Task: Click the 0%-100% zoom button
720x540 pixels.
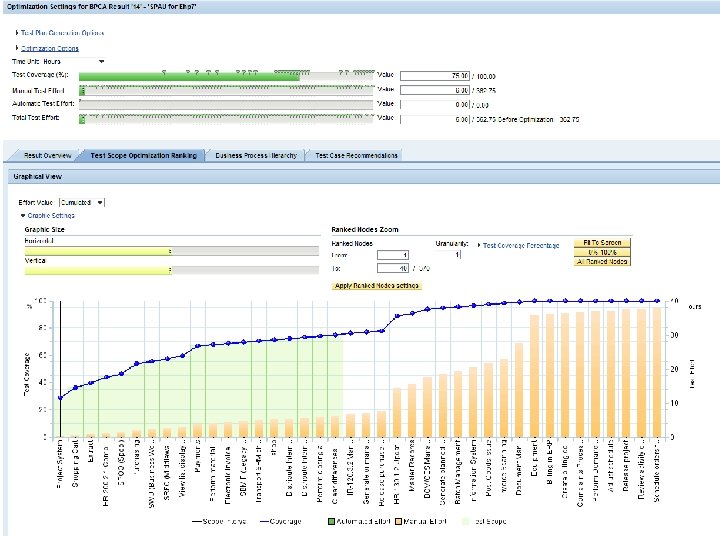Action: click(602, 252)
